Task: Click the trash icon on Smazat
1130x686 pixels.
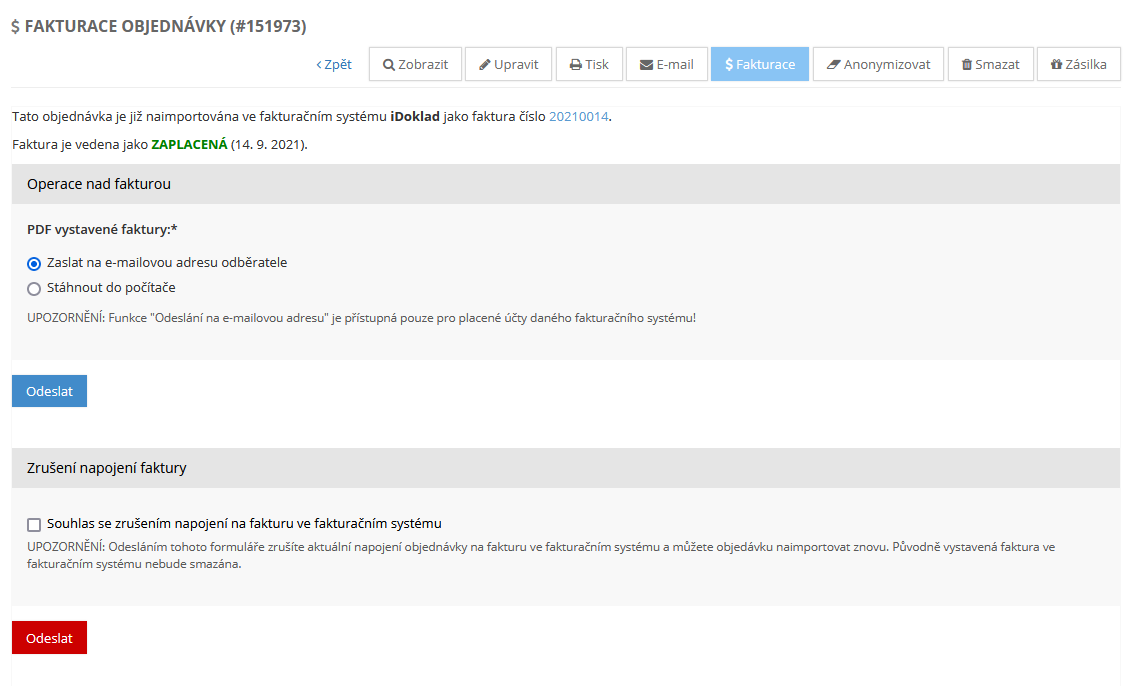Action: coord(967,65)
